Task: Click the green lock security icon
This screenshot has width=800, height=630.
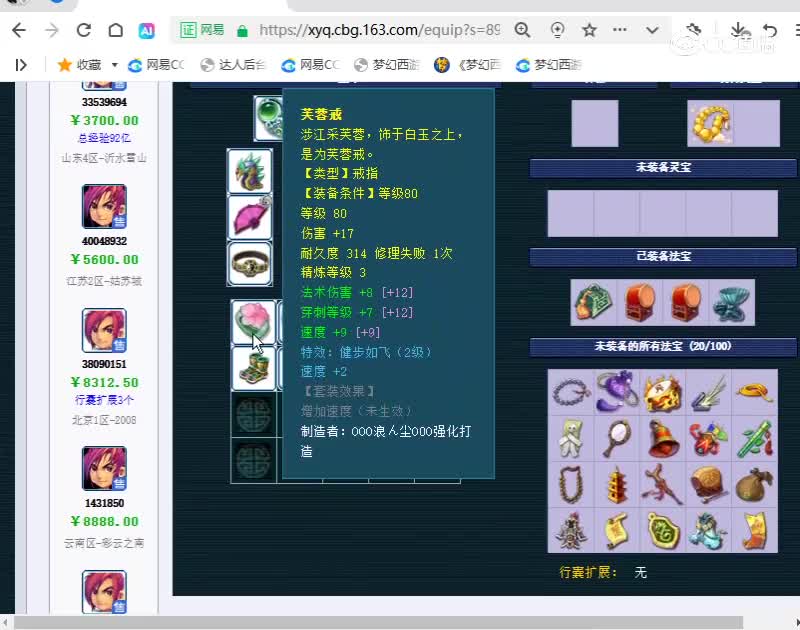Action: click(242, 31)
